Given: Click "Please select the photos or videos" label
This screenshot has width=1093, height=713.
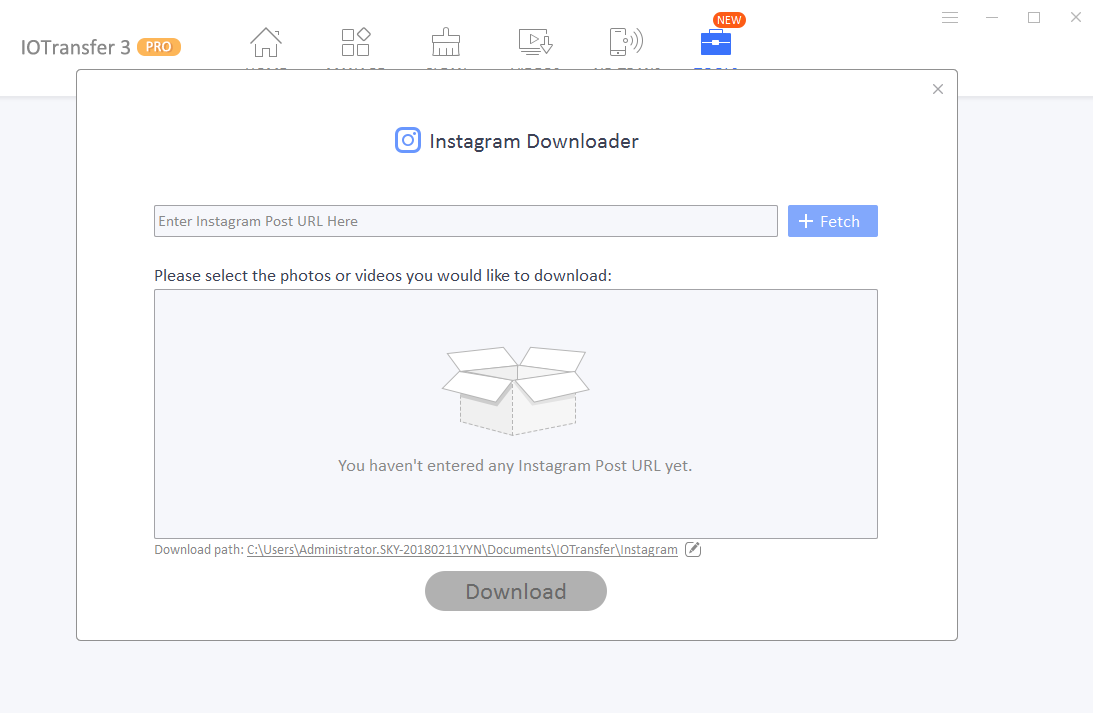Looking at the screenshot, I should [x=383, y=275].
